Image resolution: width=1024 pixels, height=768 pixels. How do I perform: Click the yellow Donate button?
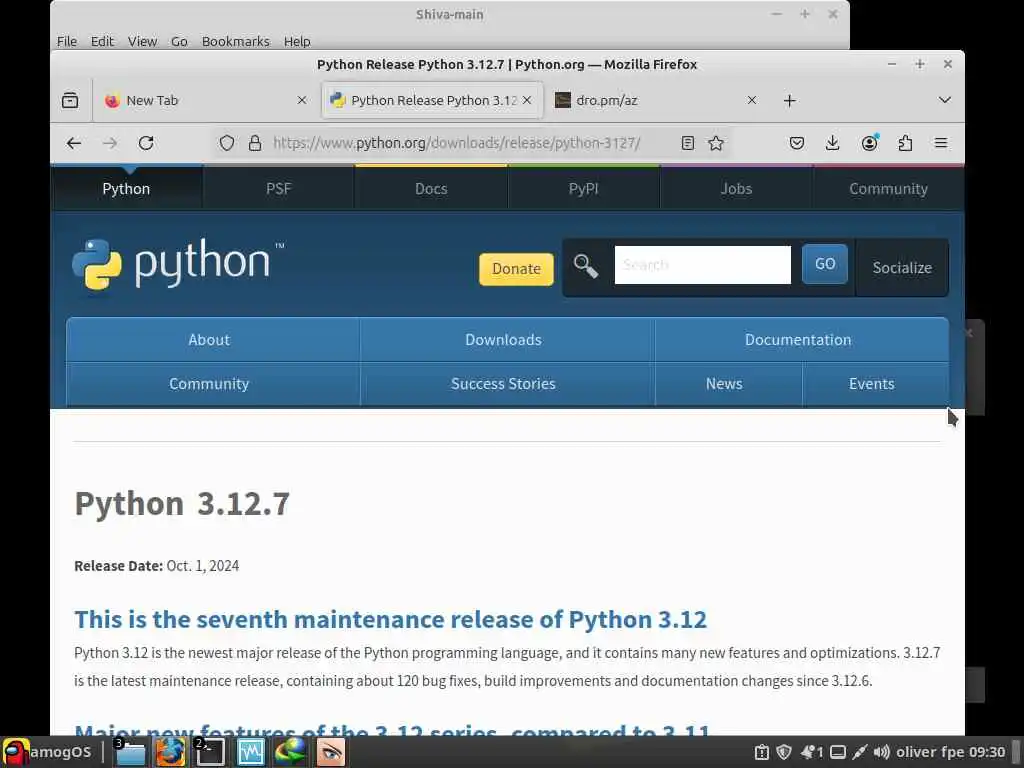tap(516, 268)
